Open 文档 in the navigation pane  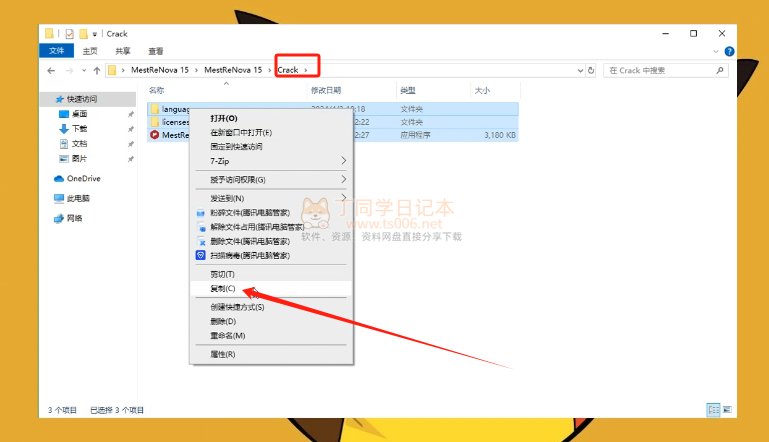(79, 144)
